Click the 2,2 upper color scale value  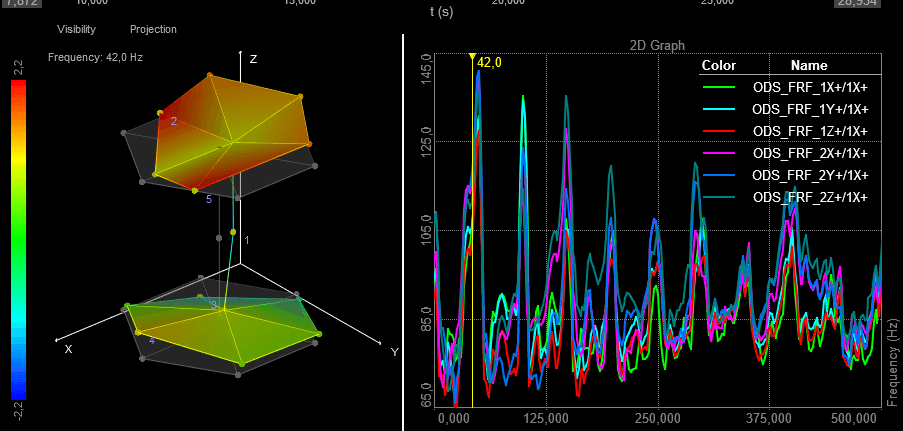[18, 69]
